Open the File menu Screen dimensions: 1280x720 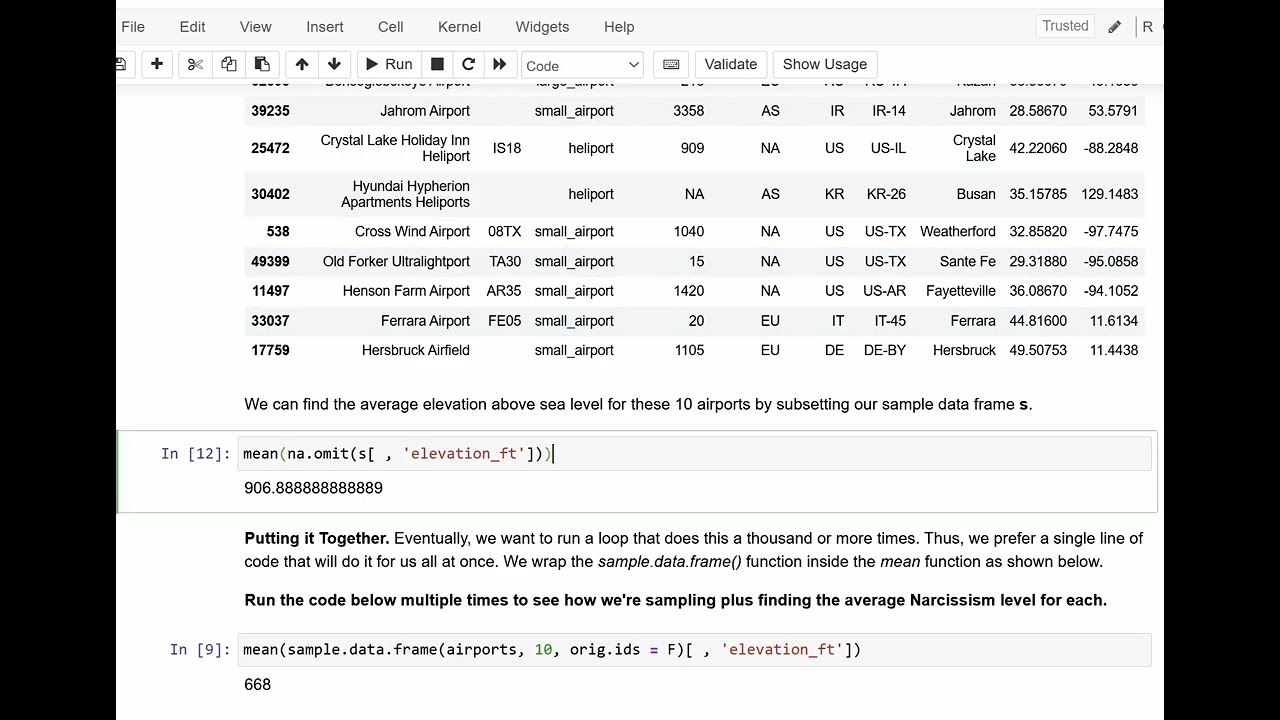pos(133,27)
